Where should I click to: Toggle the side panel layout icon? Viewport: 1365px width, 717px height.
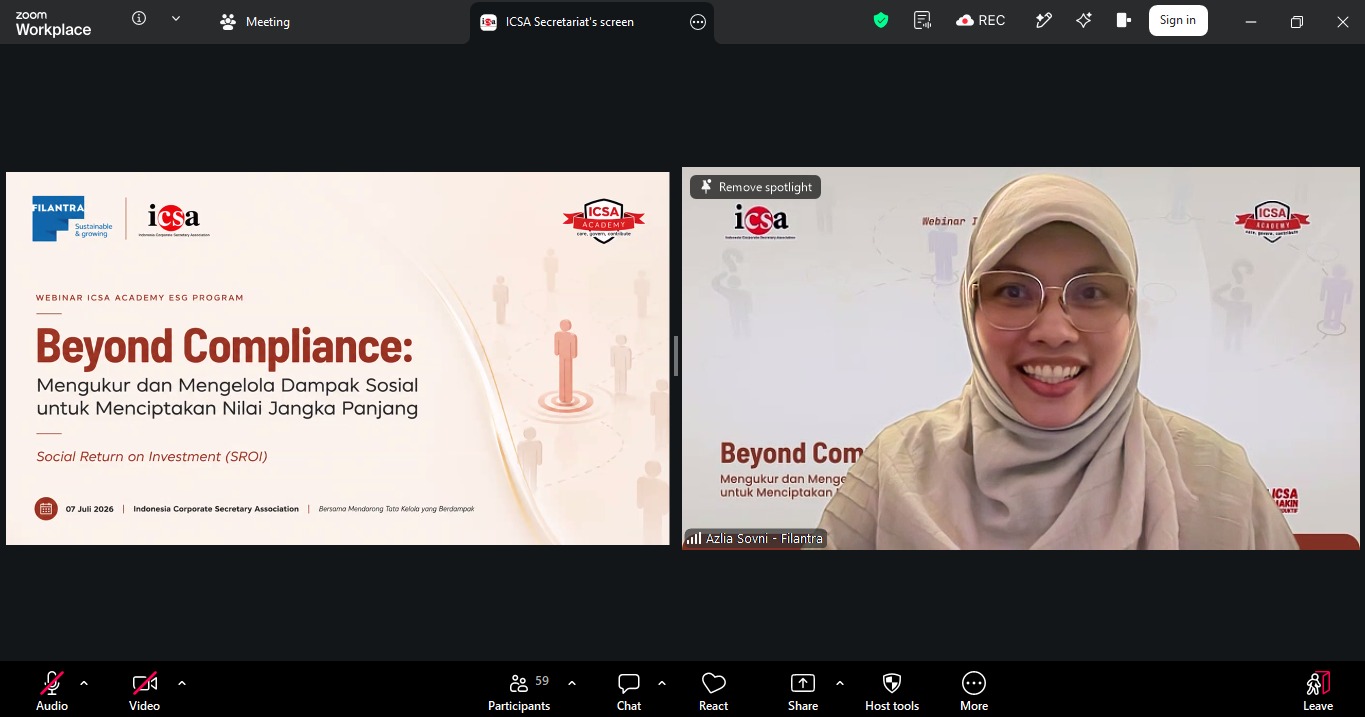point(1123,20)
